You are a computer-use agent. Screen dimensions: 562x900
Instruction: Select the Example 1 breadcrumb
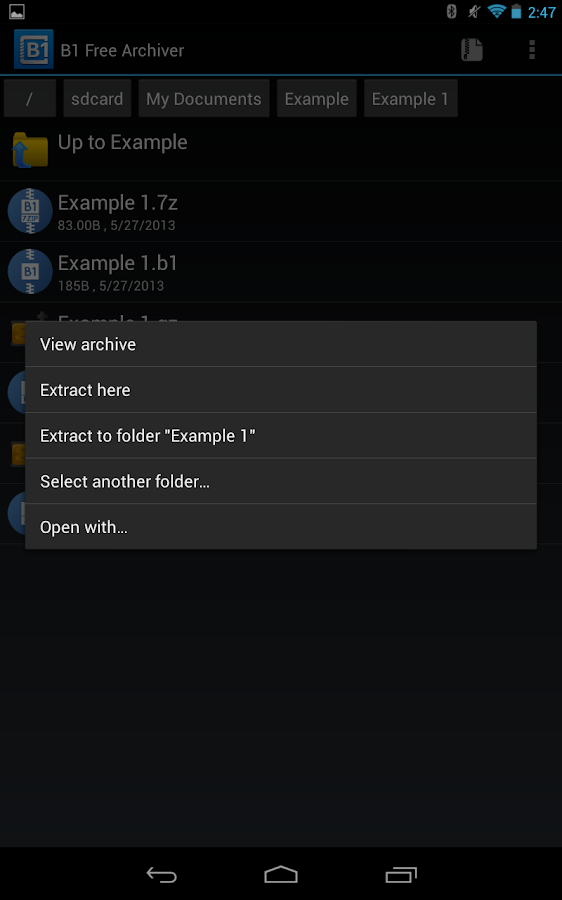coord(410,99)
